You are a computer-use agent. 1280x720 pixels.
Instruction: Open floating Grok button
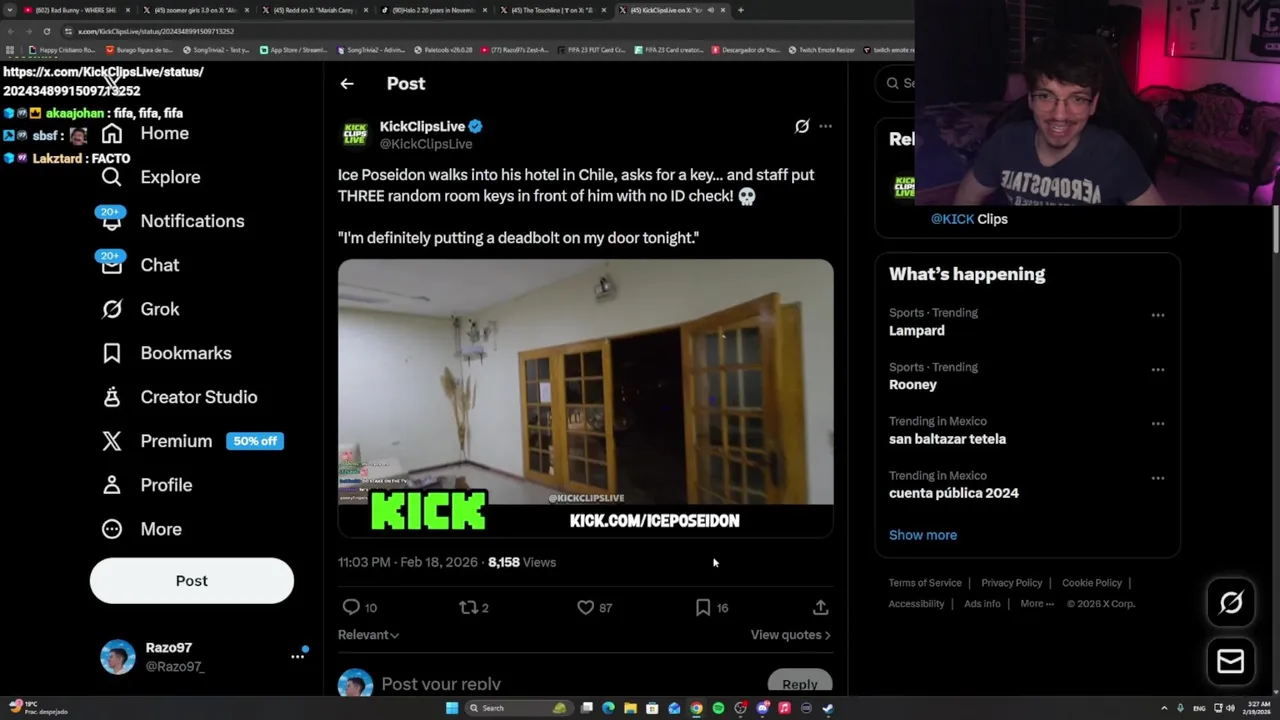[1231, 602]
